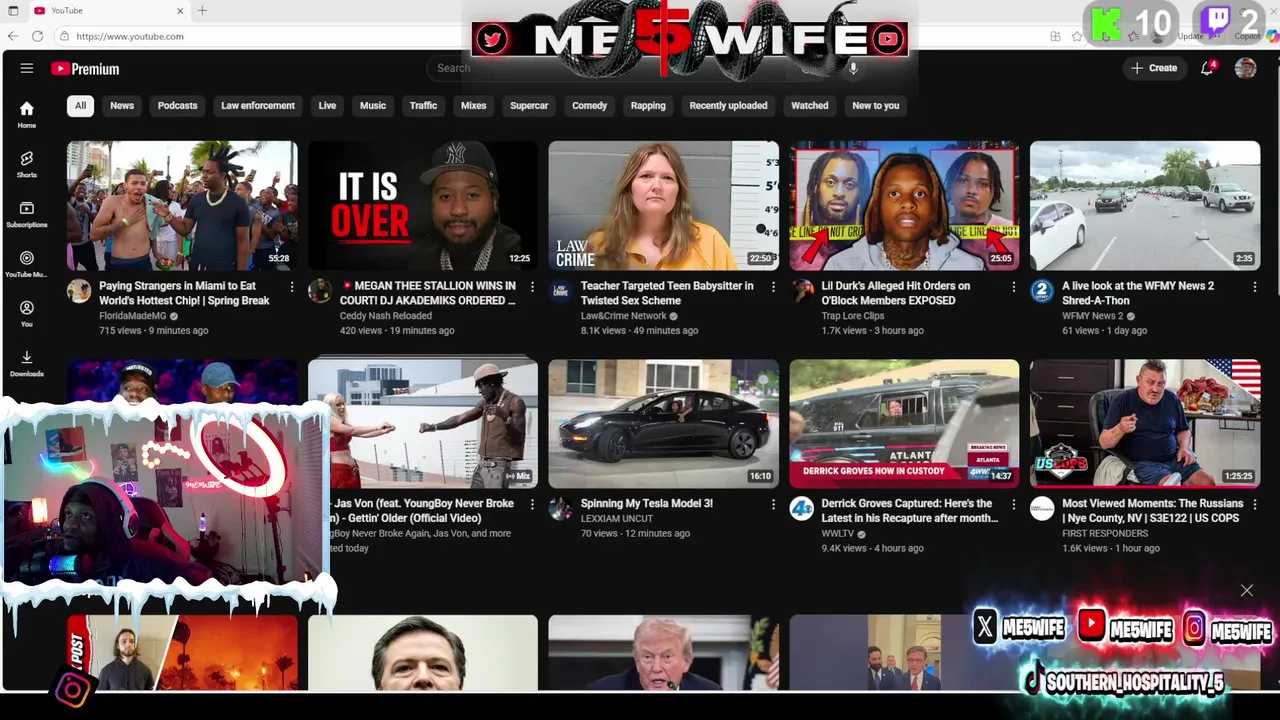Select the News filter chip
This screenshot has height=720, width=1280.
(122, 105)
